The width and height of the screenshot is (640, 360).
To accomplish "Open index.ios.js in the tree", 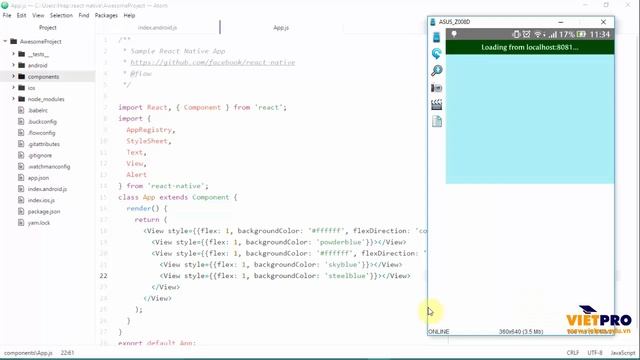I will click(41, 200).
